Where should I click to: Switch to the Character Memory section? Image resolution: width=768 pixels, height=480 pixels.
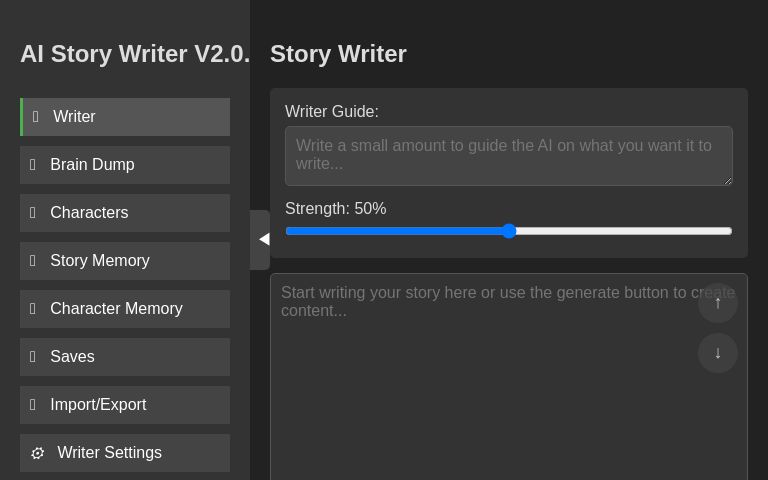[125, 309]
